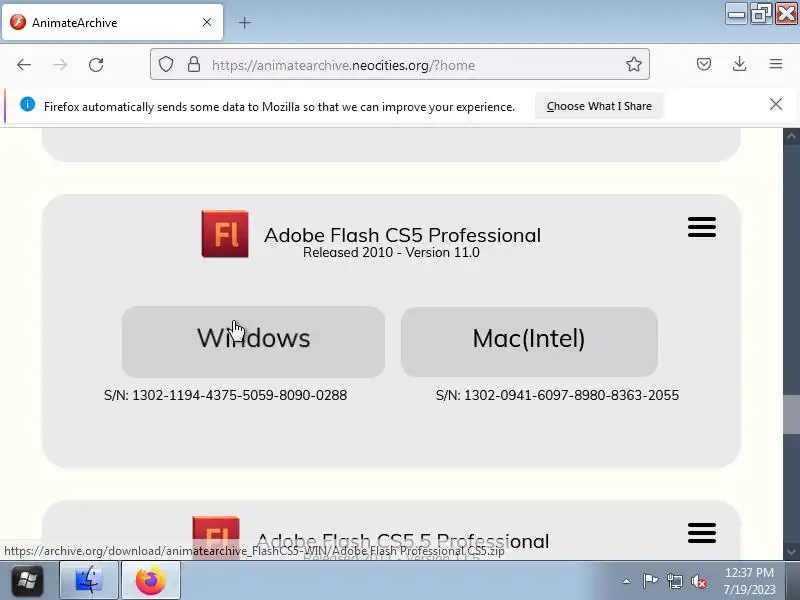The width and height of the screenshot is (800, 600).
Task: Save page to Pocket
Action: click(x=704, y=64)
